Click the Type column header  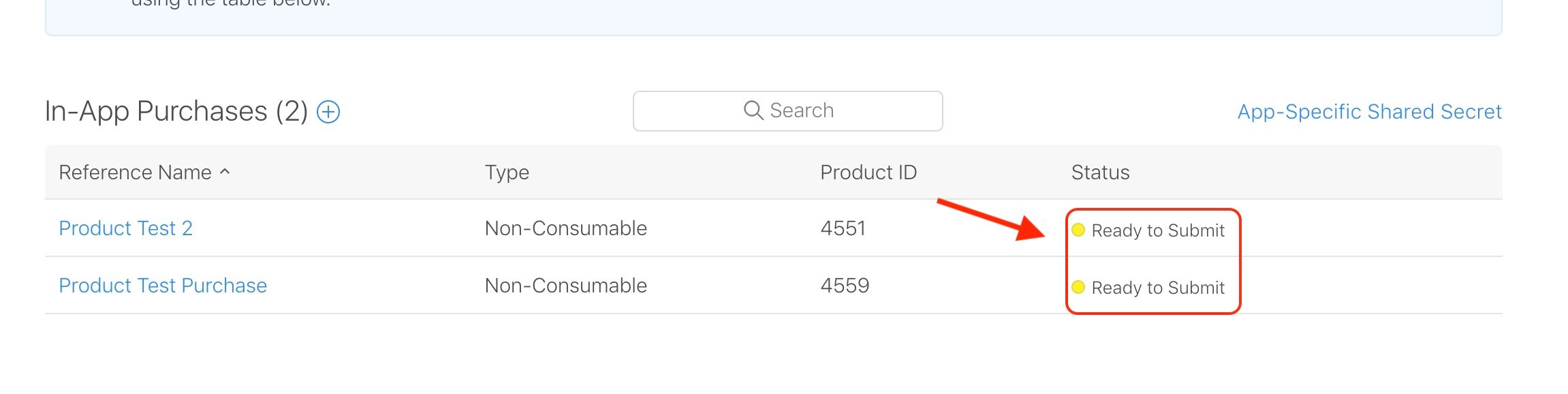(x=507, y=173)
